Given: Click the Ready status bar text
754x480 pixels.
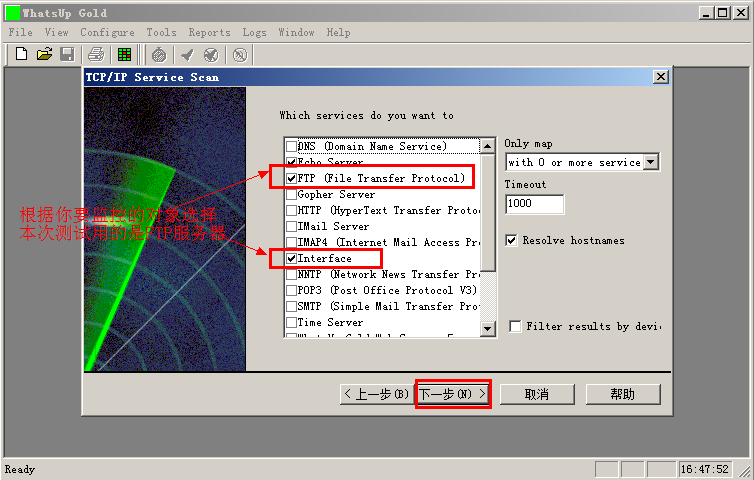Looking at the screenshot, I should coord(20,469).
